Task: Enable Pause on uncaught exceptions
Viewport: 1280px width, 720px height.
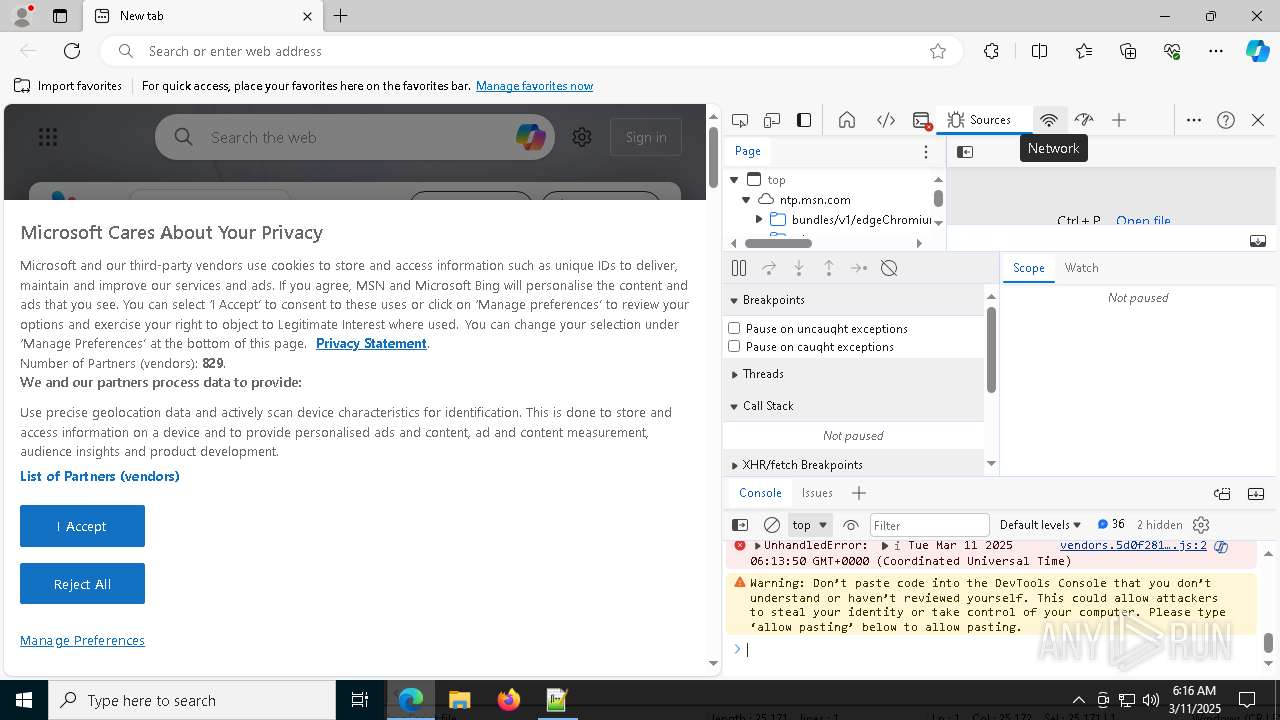Action: tap(734, 328)
